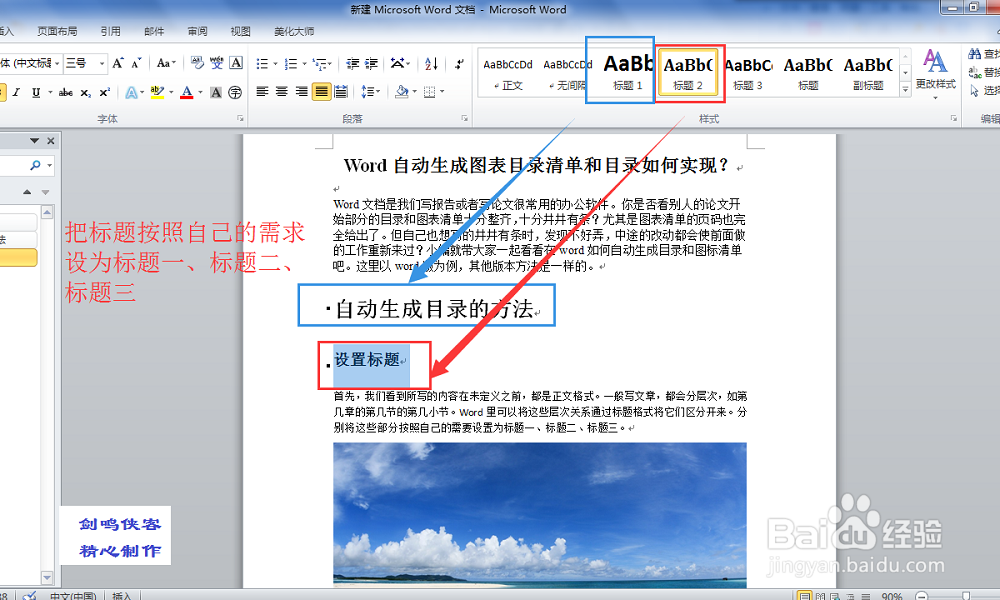Jump to previous heading with up arrow
1000x600 pixels.
(x=27, y=192)
